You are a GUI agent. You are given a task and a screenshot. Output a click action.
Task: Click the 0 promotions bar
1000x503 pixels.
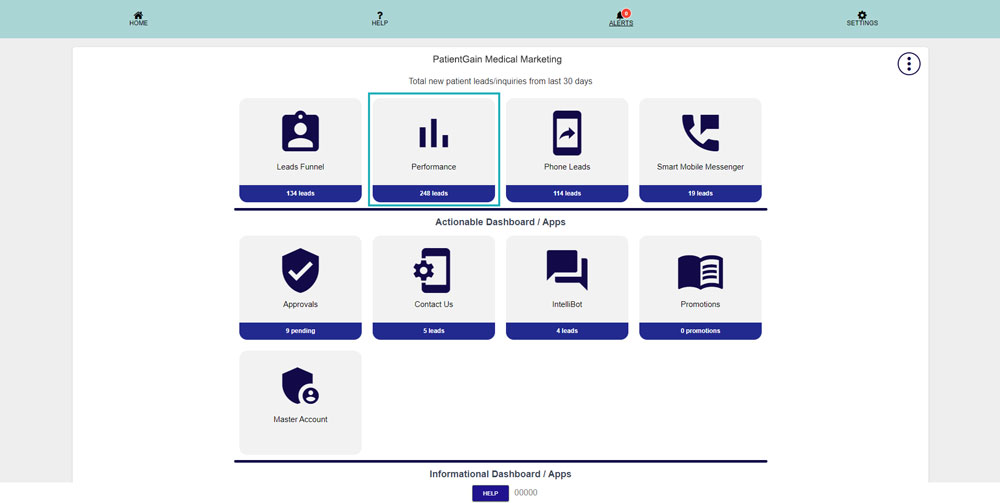700,331
